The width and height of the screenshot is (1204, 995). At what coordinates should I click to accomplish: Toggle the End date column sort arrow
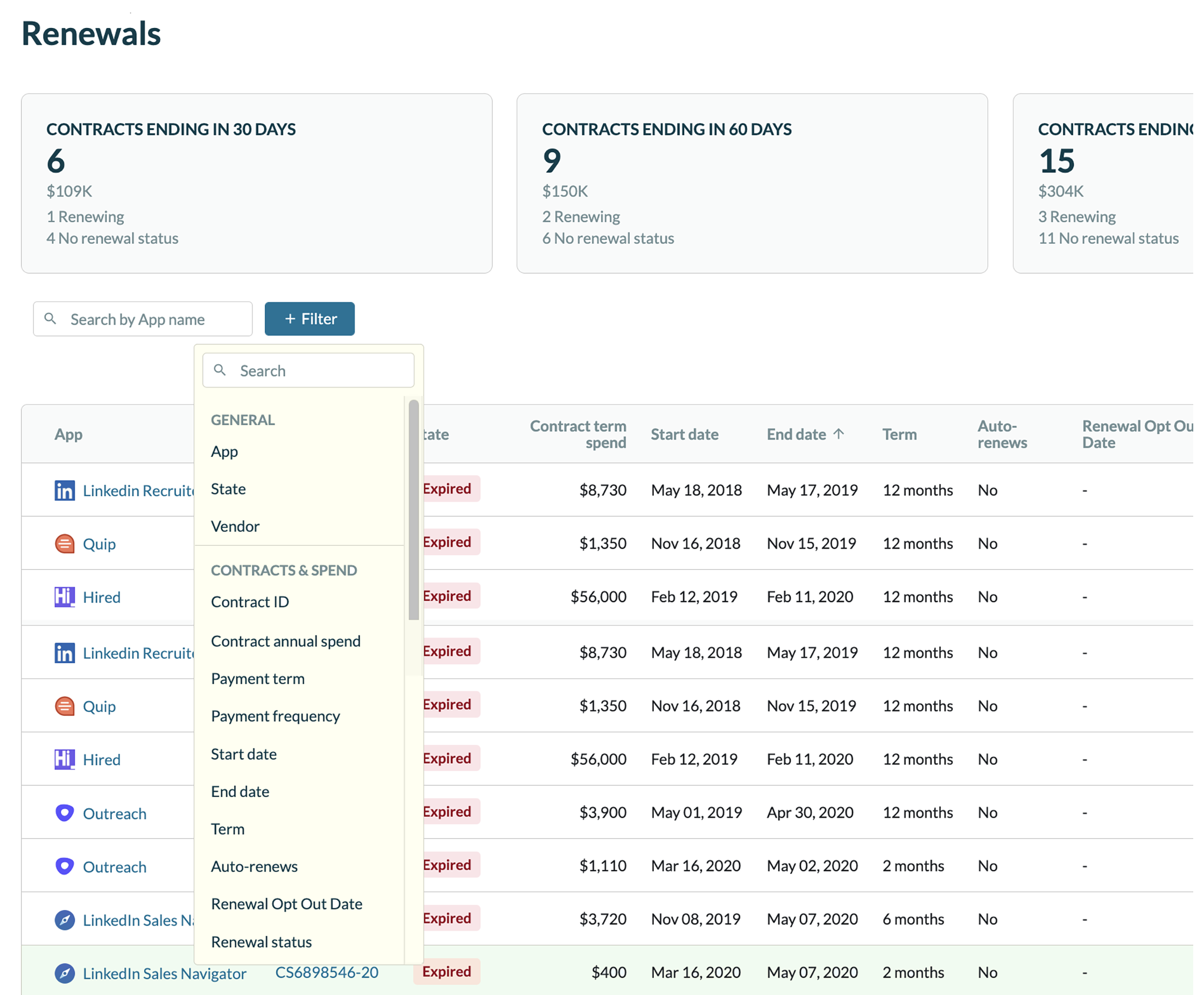pyautogui.click(x=840, y=434)
